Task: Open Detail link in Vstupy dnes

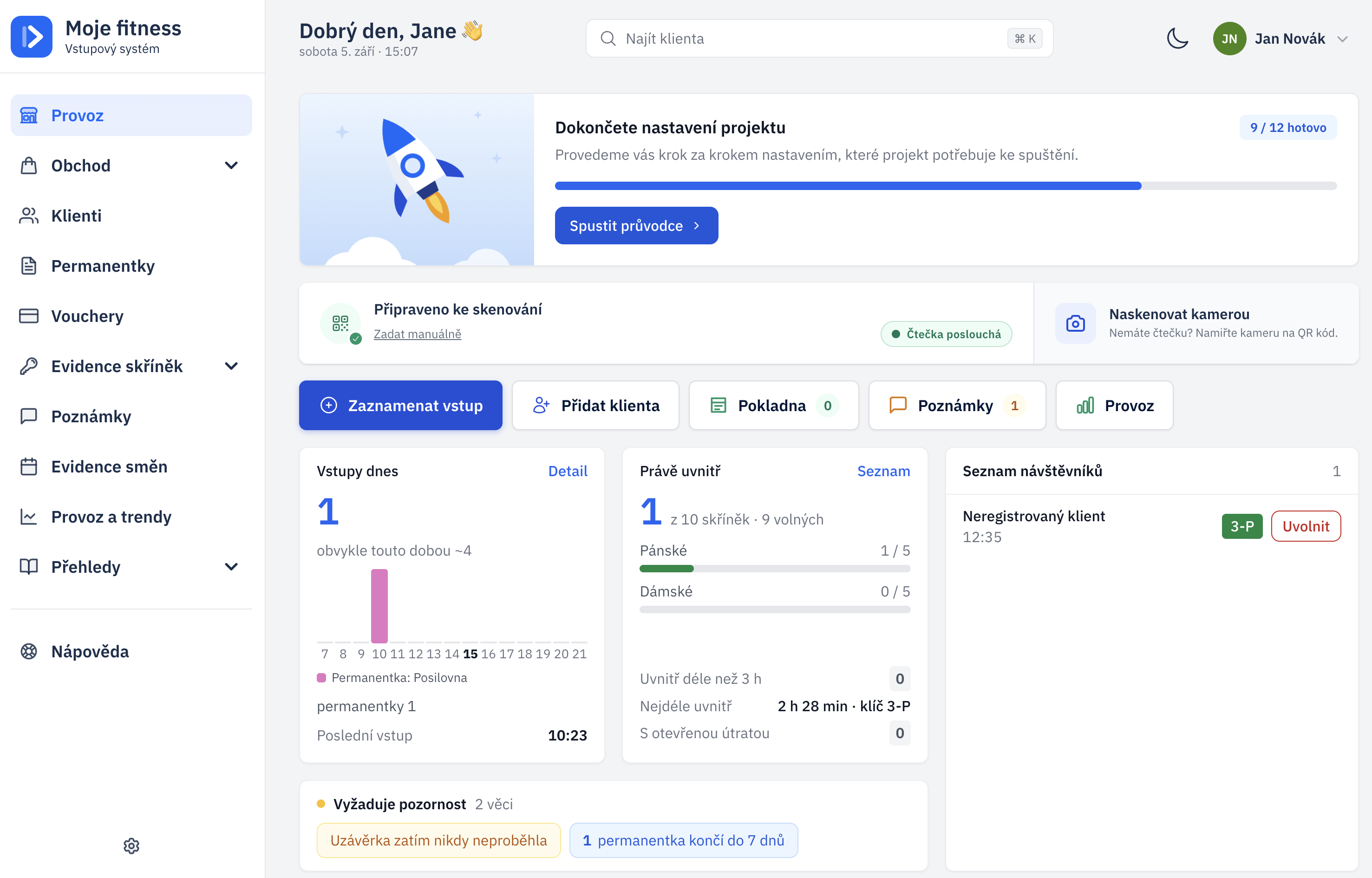Action: pyautogui.click(x=568, y=471)
